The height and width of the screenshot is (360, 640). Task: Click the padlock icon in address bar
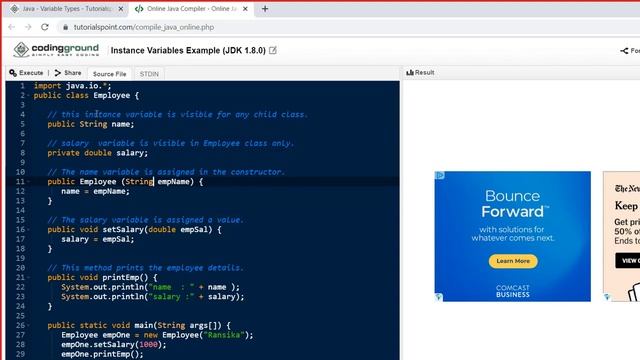(x=65, y=27)
